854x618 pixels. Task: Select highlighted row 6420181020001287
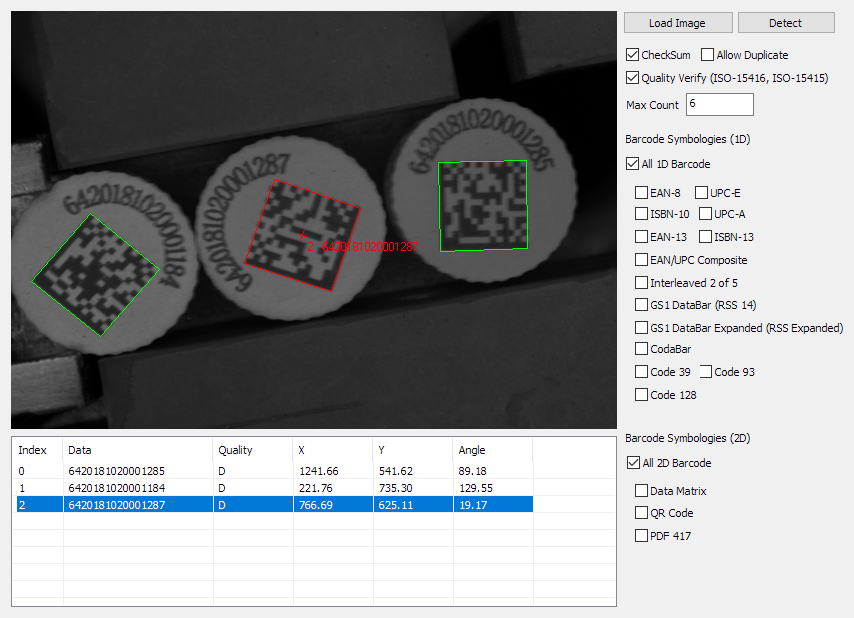point(274,505)
